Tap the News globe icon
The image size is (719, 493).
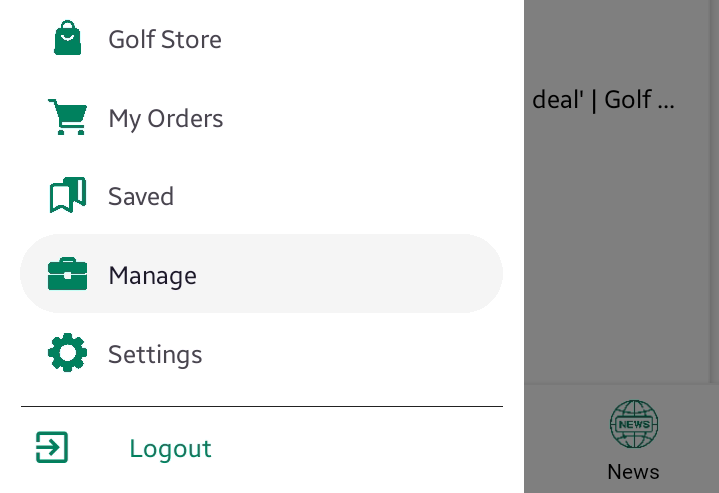633,424
